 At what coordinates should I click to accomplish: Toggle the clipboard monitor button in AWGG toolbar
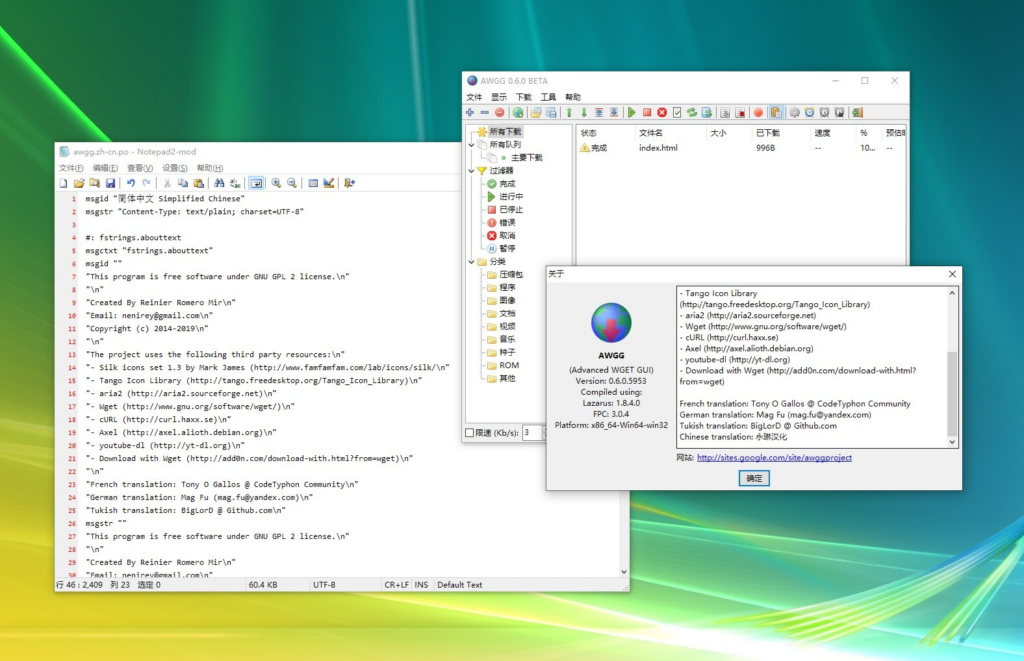(777, 113)
